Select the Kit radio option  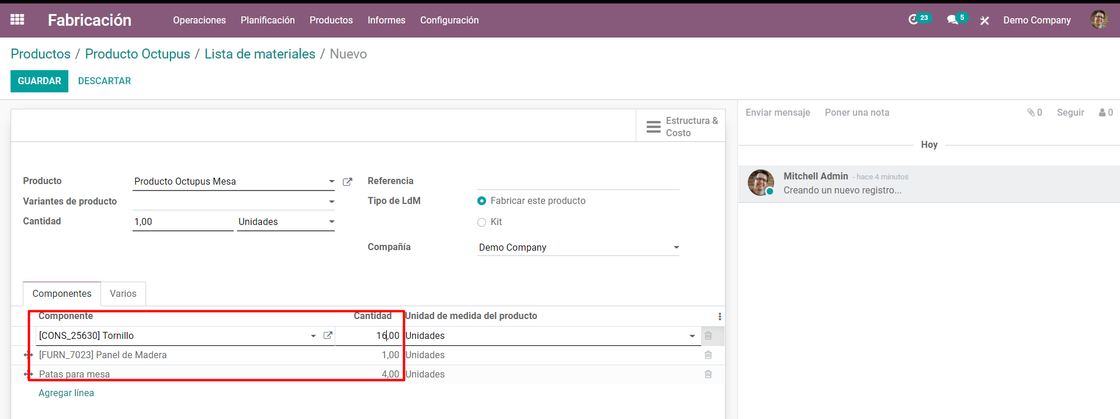pos(481,222)
